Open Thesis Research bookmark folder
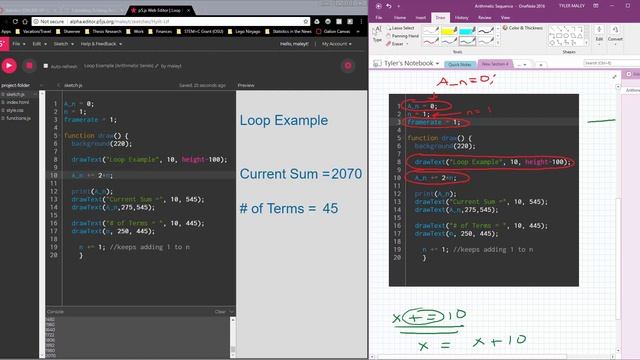This screenshot has height=360, width=640. 103,31
